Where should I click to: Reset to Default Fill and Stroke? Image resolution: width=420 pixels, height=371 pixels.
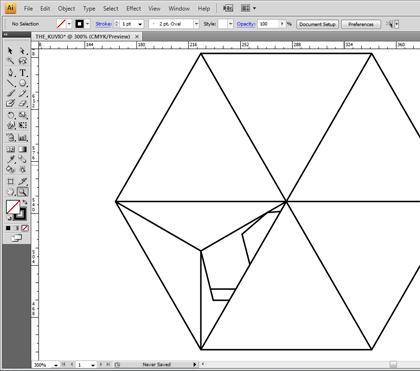(9, 218)
